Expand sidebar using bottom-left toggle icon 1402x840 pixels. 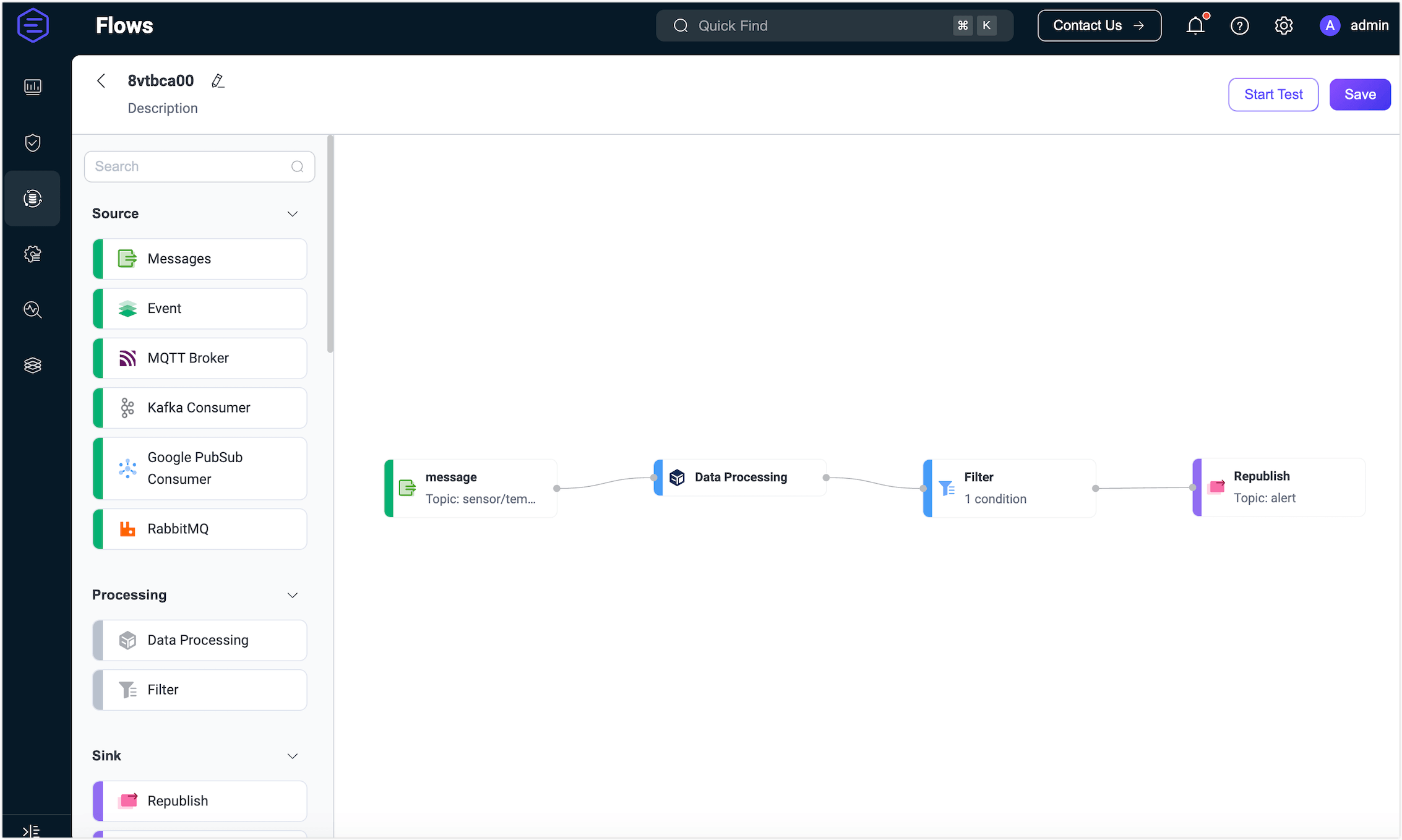pyautogui.click(x=31, y=831)
